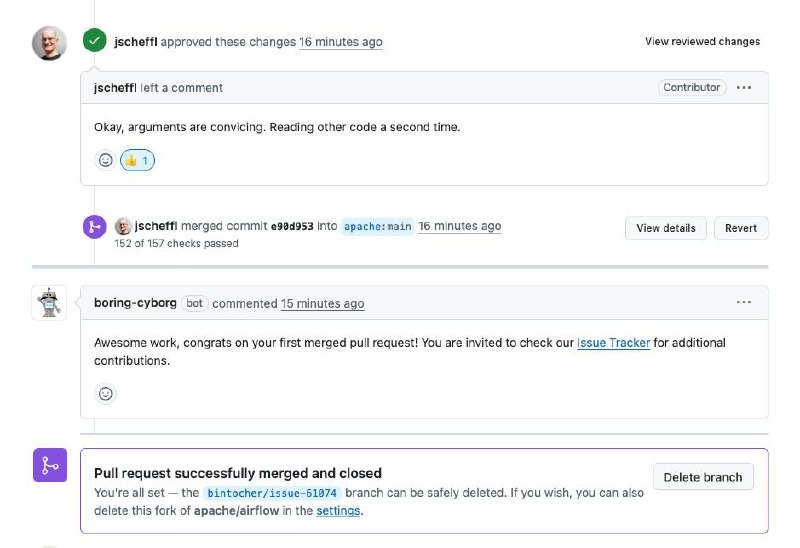Revert the merged pull request
This screenshot has height=548, width=800.
(740, 228)
